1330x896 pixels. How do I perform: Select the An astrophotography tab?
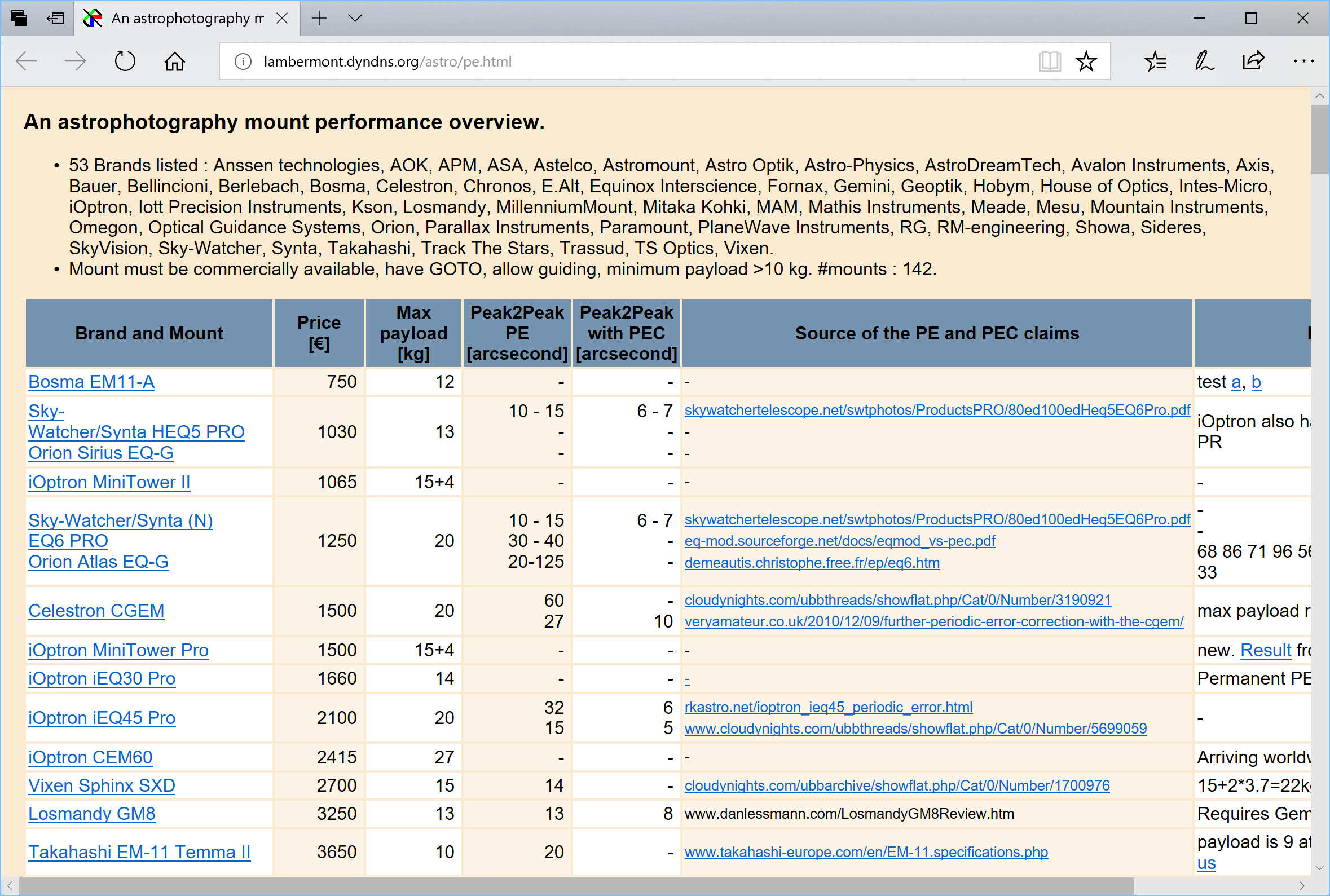(187, 18)
